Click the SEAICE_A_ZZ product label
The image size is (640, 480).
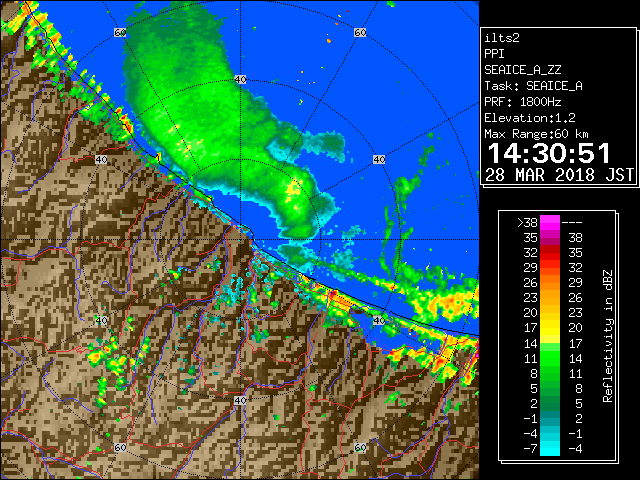(523, 70)
